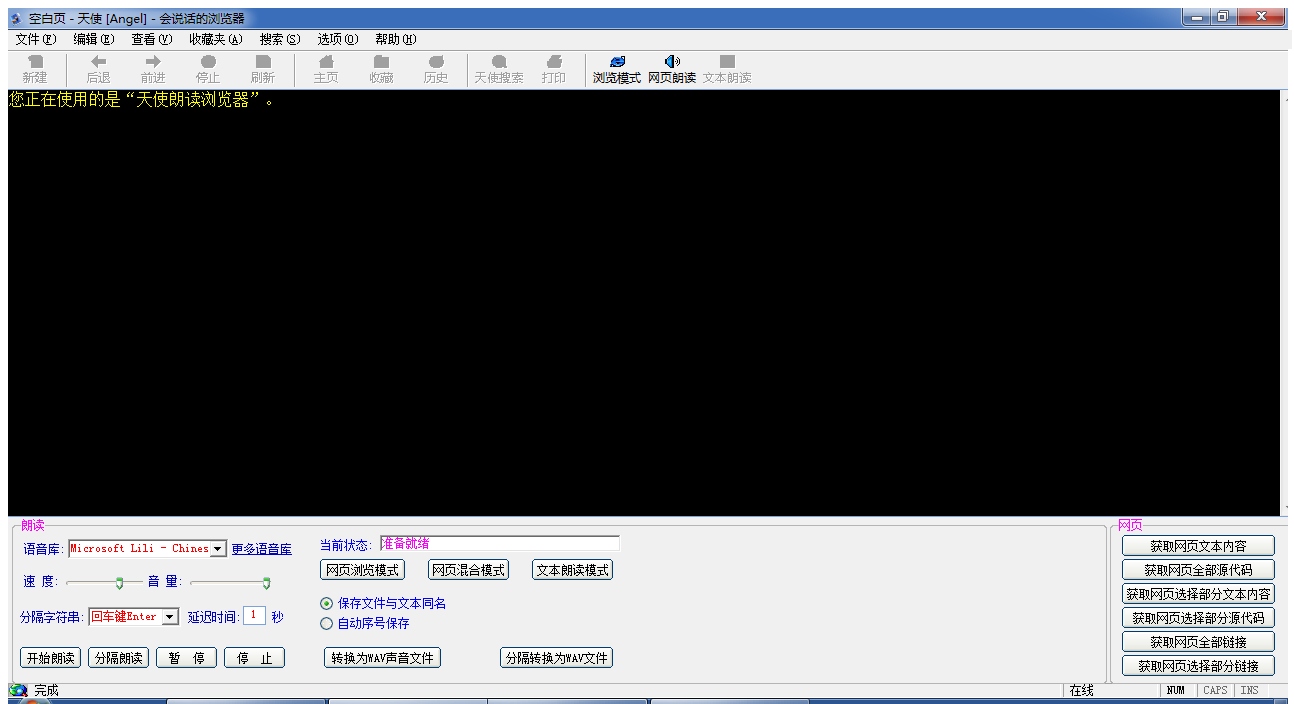Click the app icon in the title bar
Viewport: 1294px width, 704px height.
tap(15, 19)
